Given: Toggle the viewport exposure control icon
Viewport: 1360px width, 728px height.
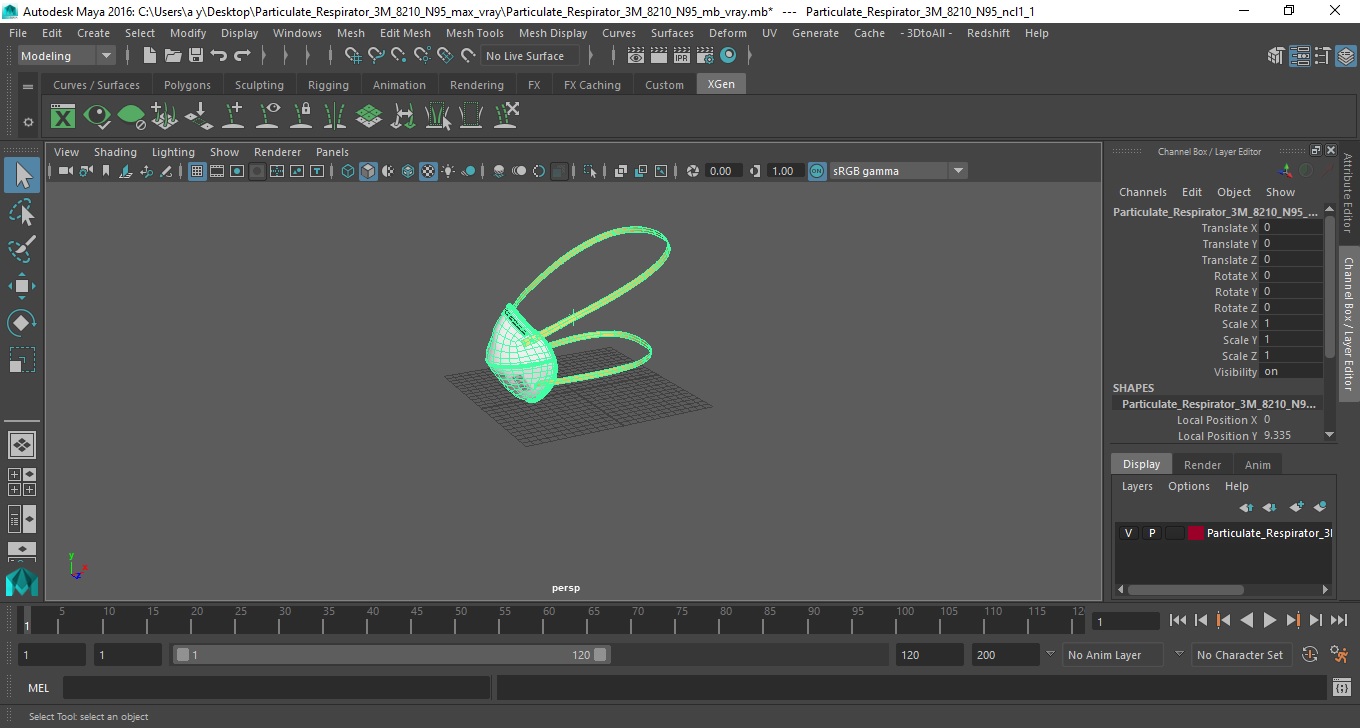Looking at the screenshot, I should [693, 171].
